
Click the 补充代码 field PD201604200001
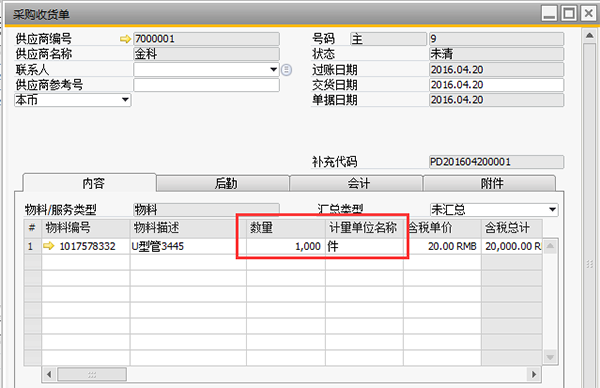click(x=496, y=162)
